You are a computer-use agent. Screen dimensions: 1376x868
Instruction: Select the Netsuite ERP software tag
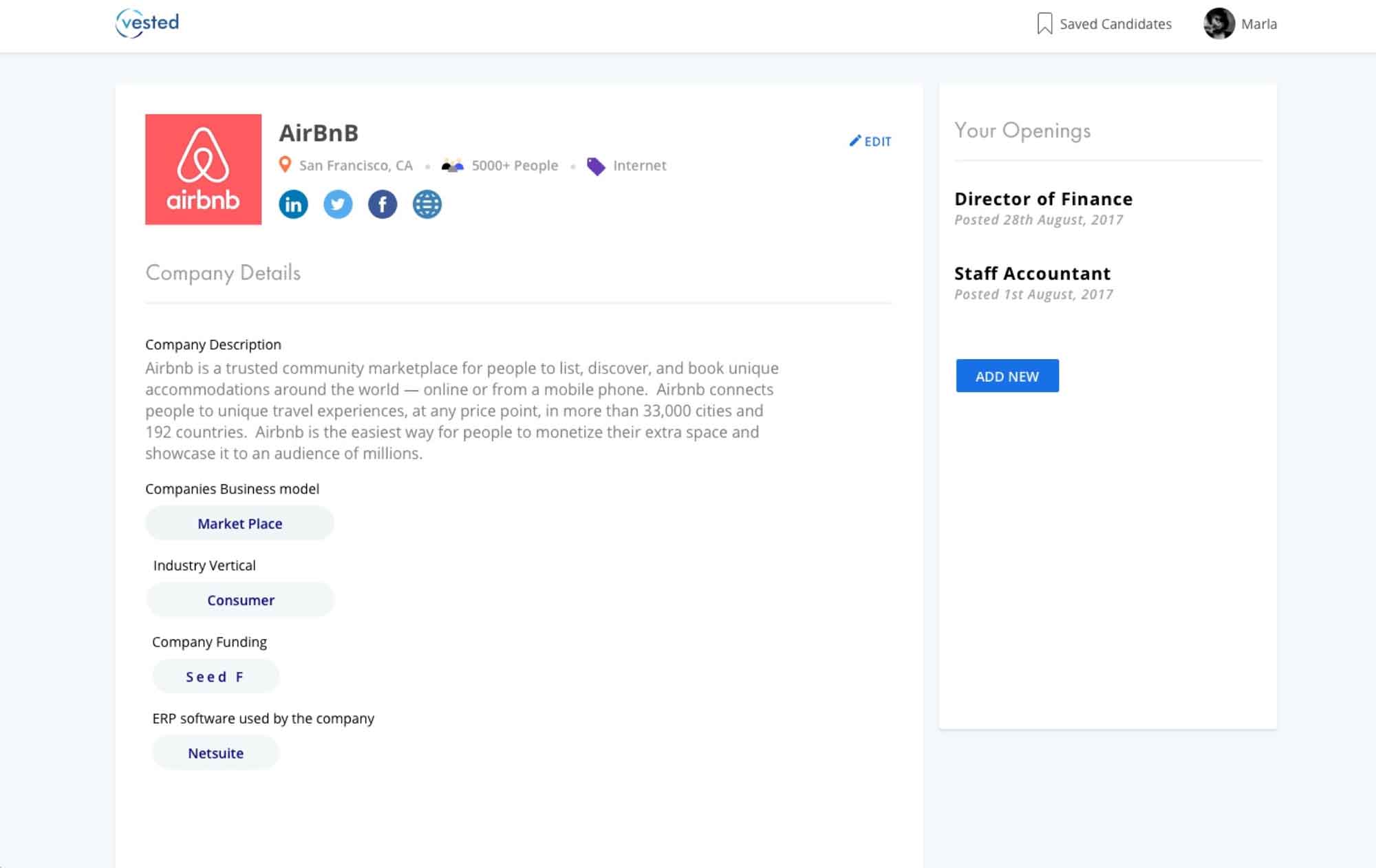pos(215,753)
